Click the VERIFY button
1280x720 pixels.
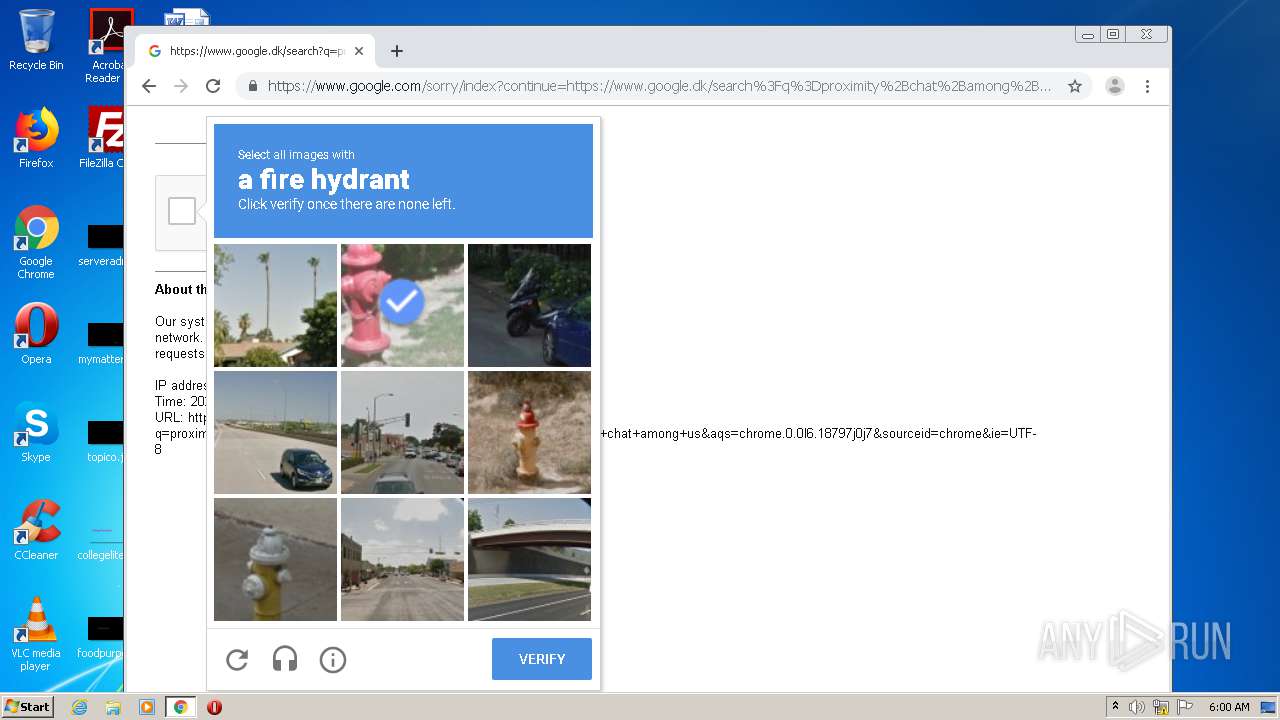(542, 659)
